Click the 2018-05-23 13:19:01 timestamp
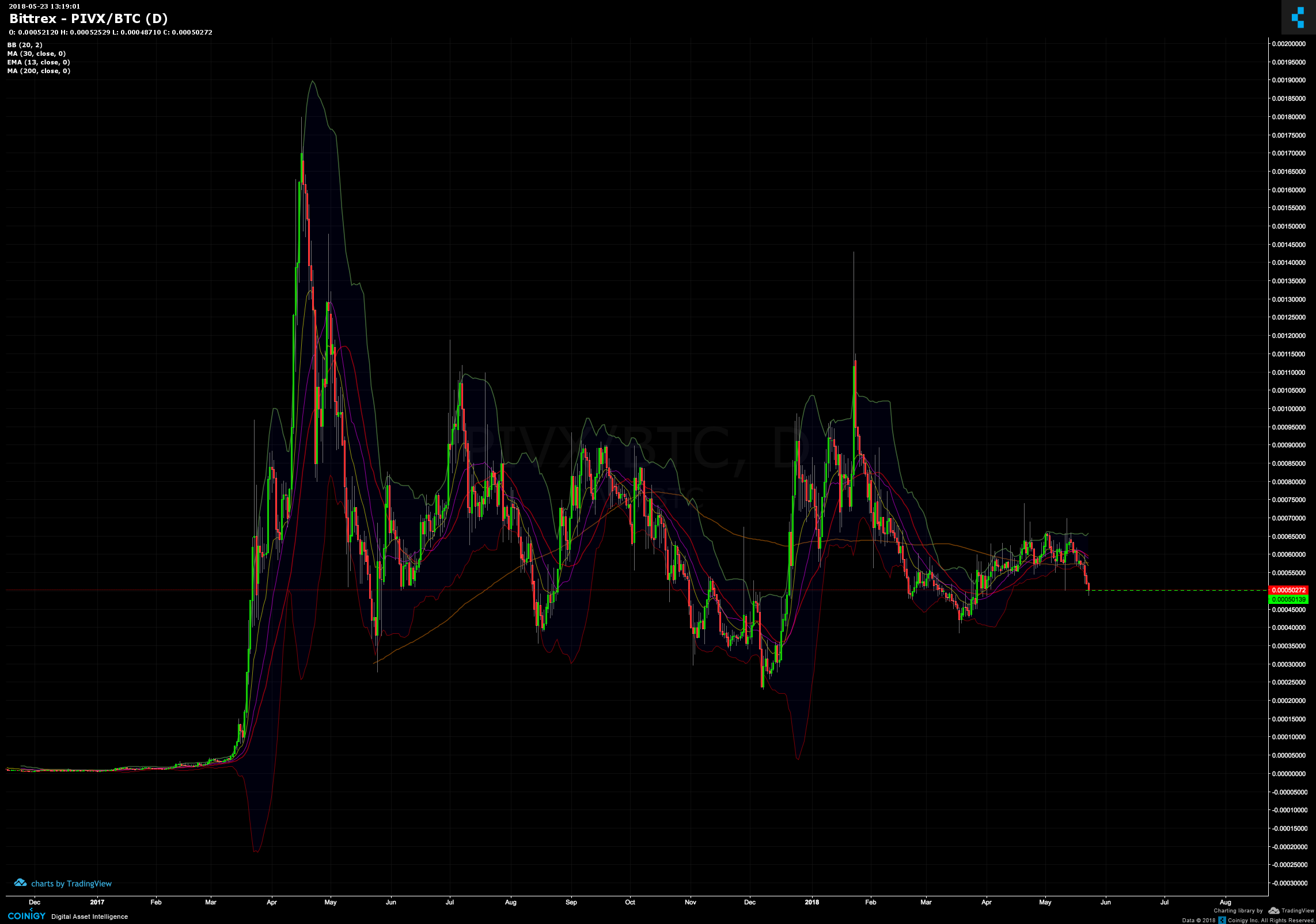This screenshot has height=924, width=1316. click(44, 6)
